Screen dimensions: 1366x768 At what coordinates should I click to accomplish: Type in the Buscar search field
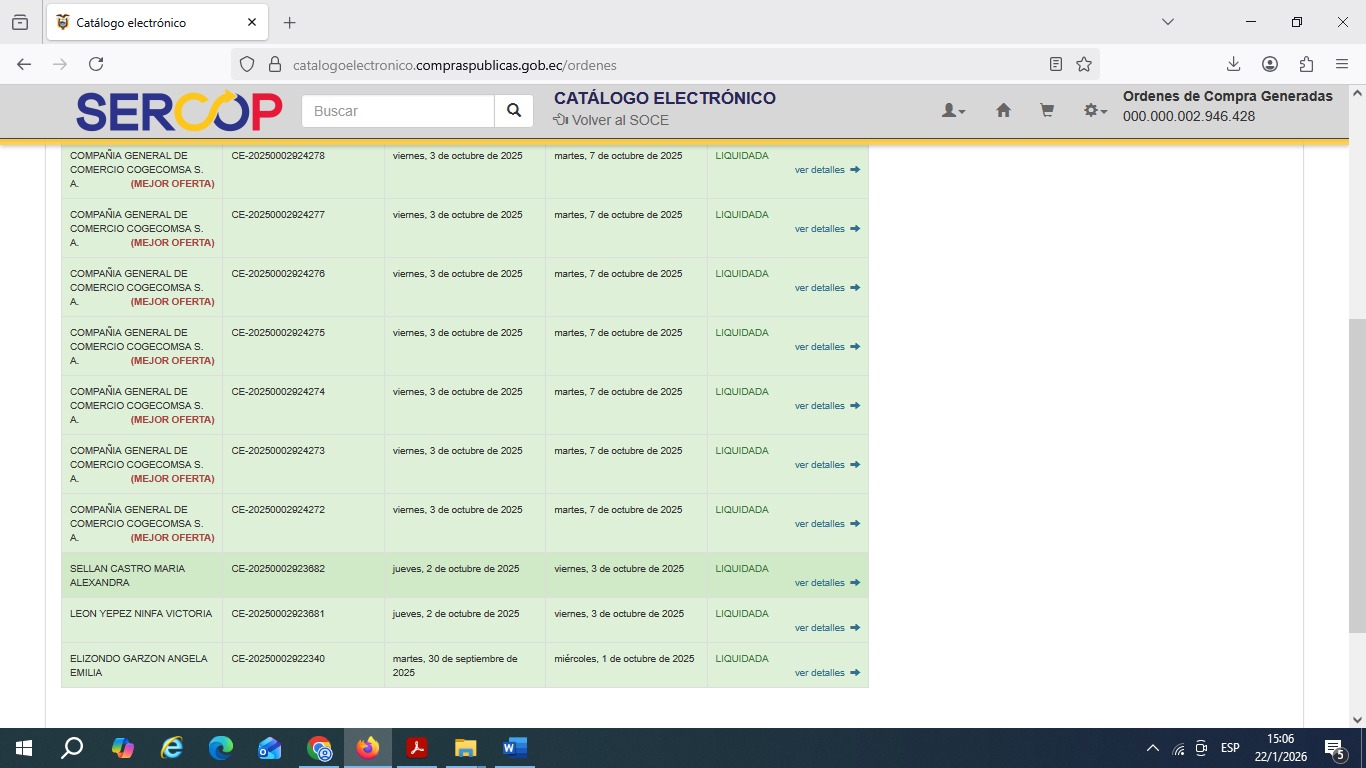tap(398, 111)
